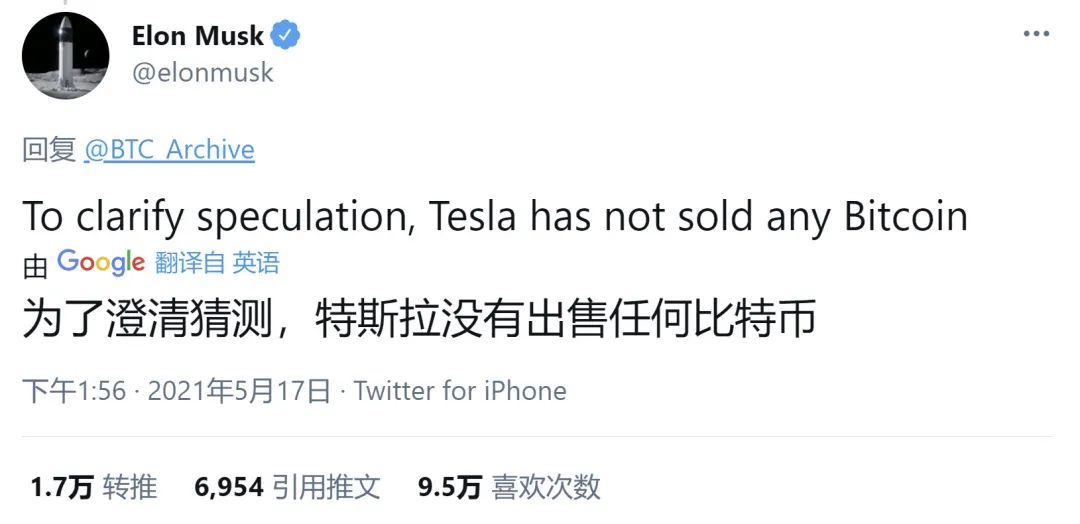Click the "回复" reply label

[49, 150]
